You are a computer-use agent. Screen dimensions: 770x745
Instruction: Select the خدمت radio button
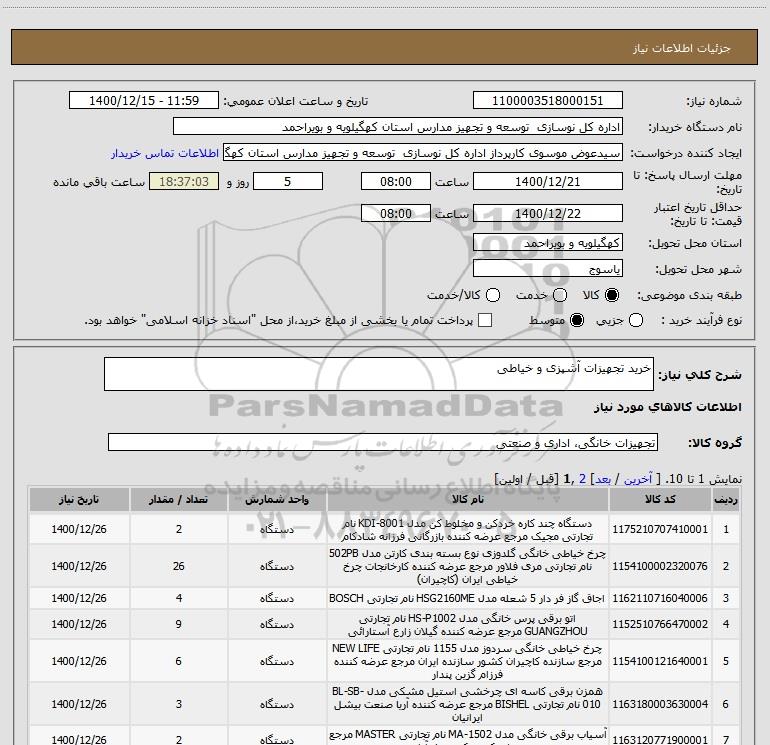tap(560, 295)
